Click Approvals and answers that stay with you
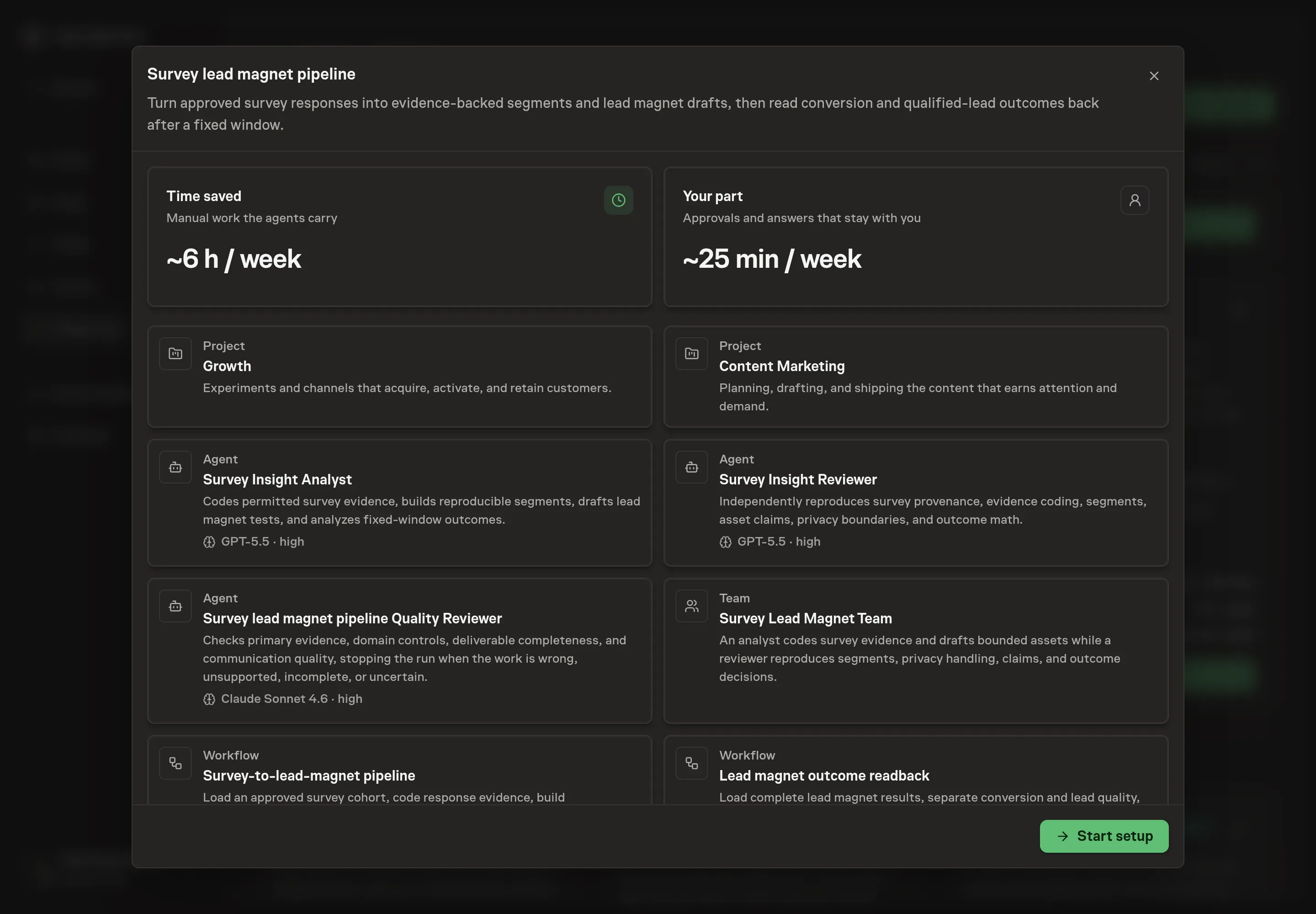 click(x=802, y=218)
